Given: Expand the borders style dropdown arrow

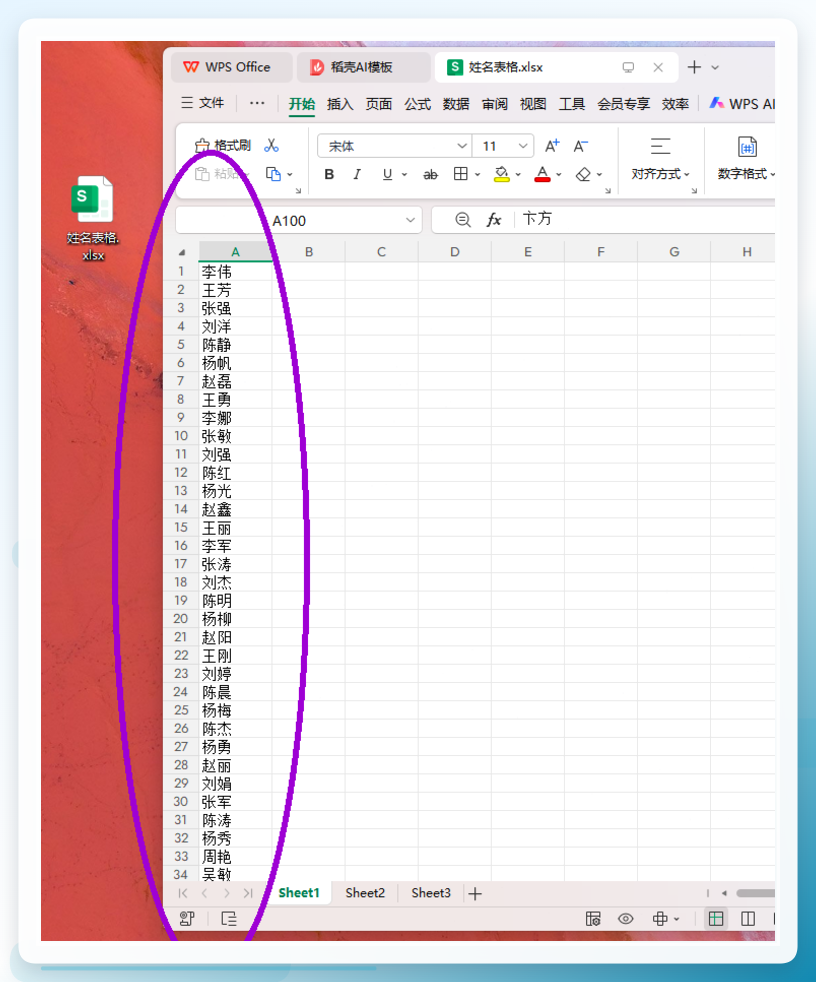Looking at the screenshot, I should (x=477, y=175).
